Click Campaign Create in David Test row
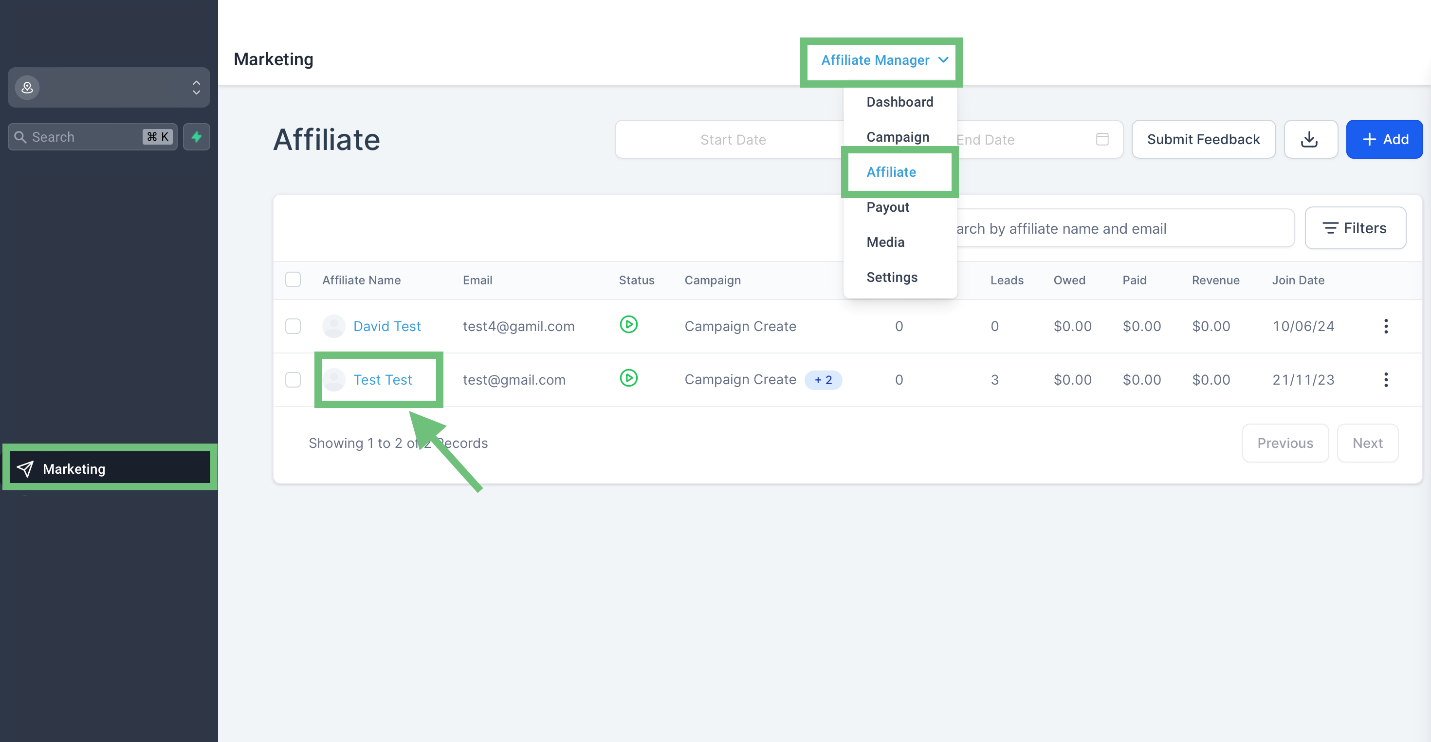Image resolution: width=1431 pixels, height=742 pixels. point(741,326)
